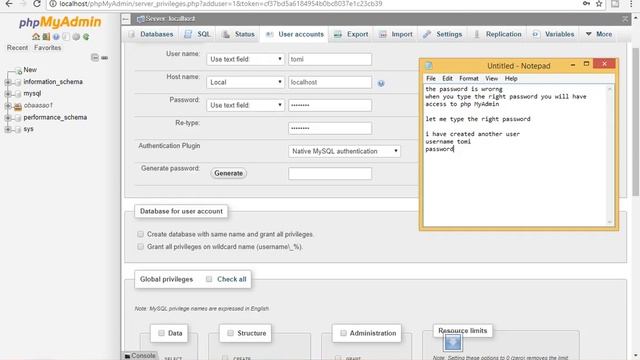640x360 pixels.
Task: Click the Password input field
Action: coord(330,105)
